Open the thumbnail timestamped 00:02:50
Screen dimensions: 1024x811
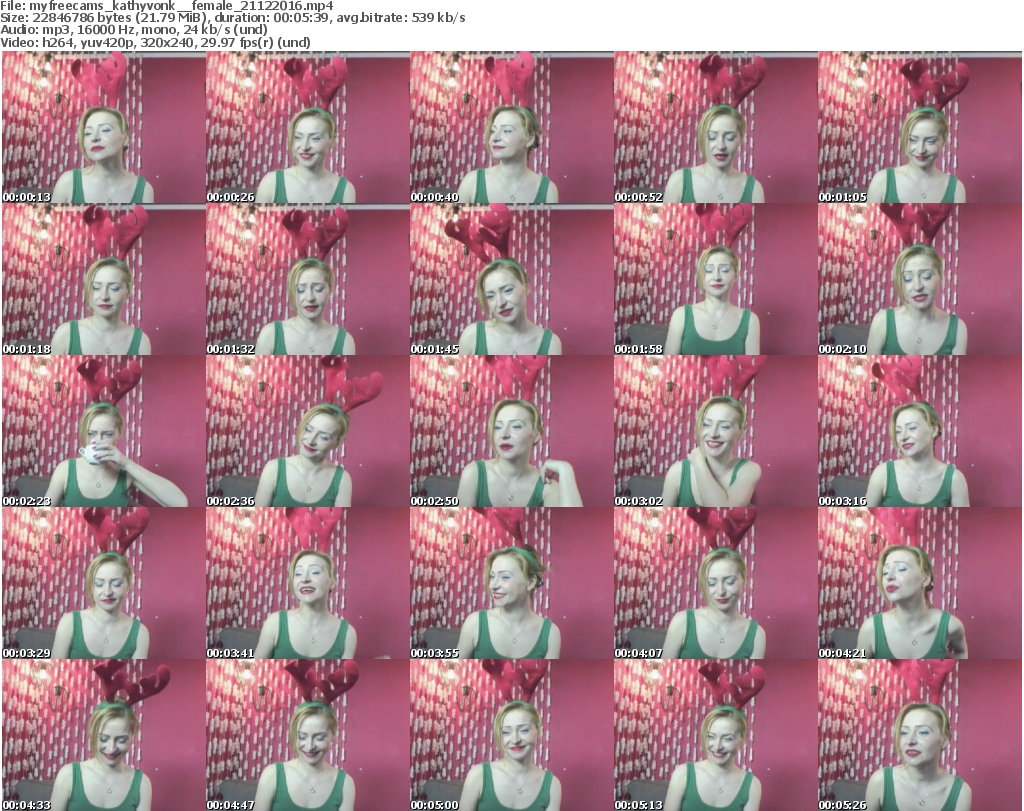click(x=510, y=432)
